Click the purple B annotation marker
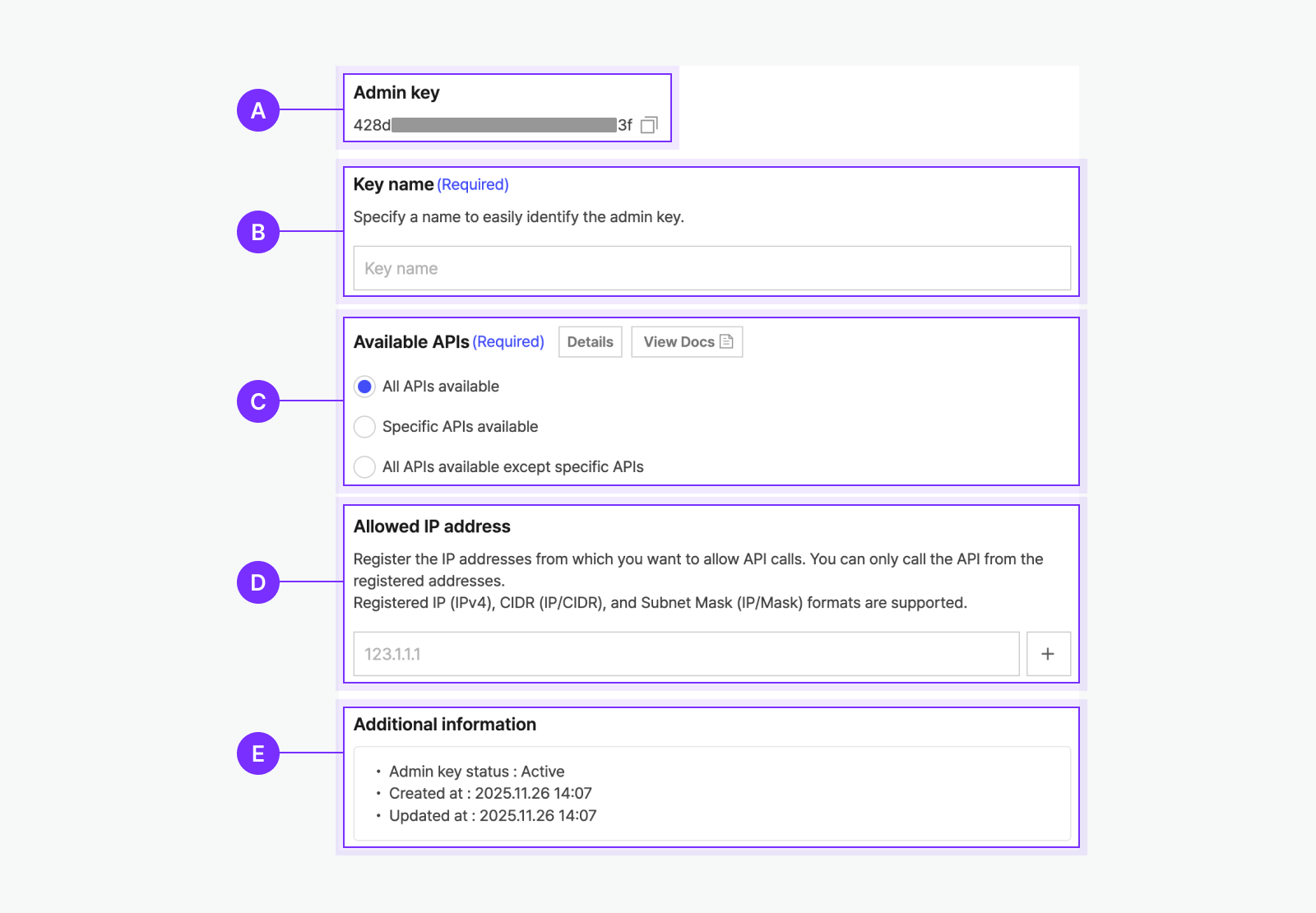The height and width of the screenshot is (913, 1316). point(258,232)
